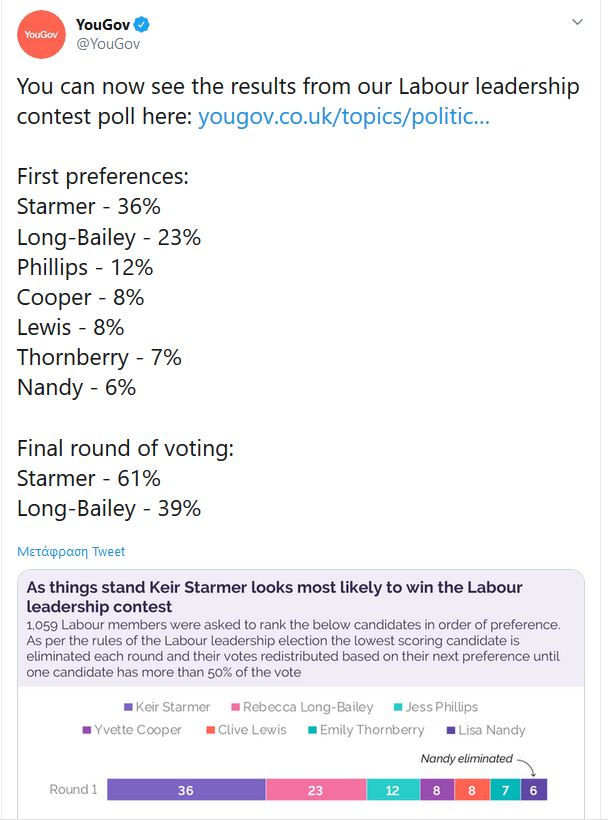Click the dark purple Nandy 6 segment
This screenshot has height=820, width=608.
click(534, 790)
